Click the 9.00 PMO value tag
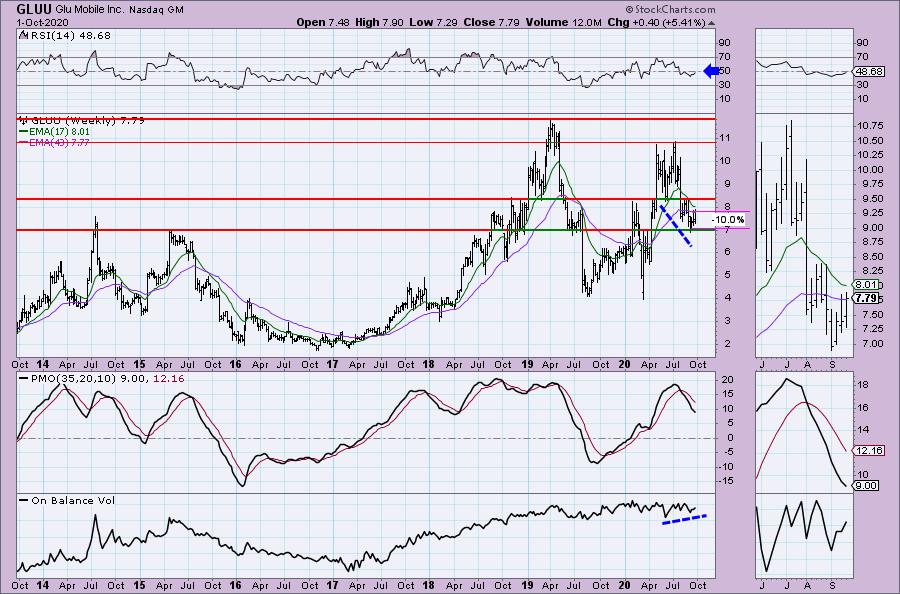 (867, 486)
